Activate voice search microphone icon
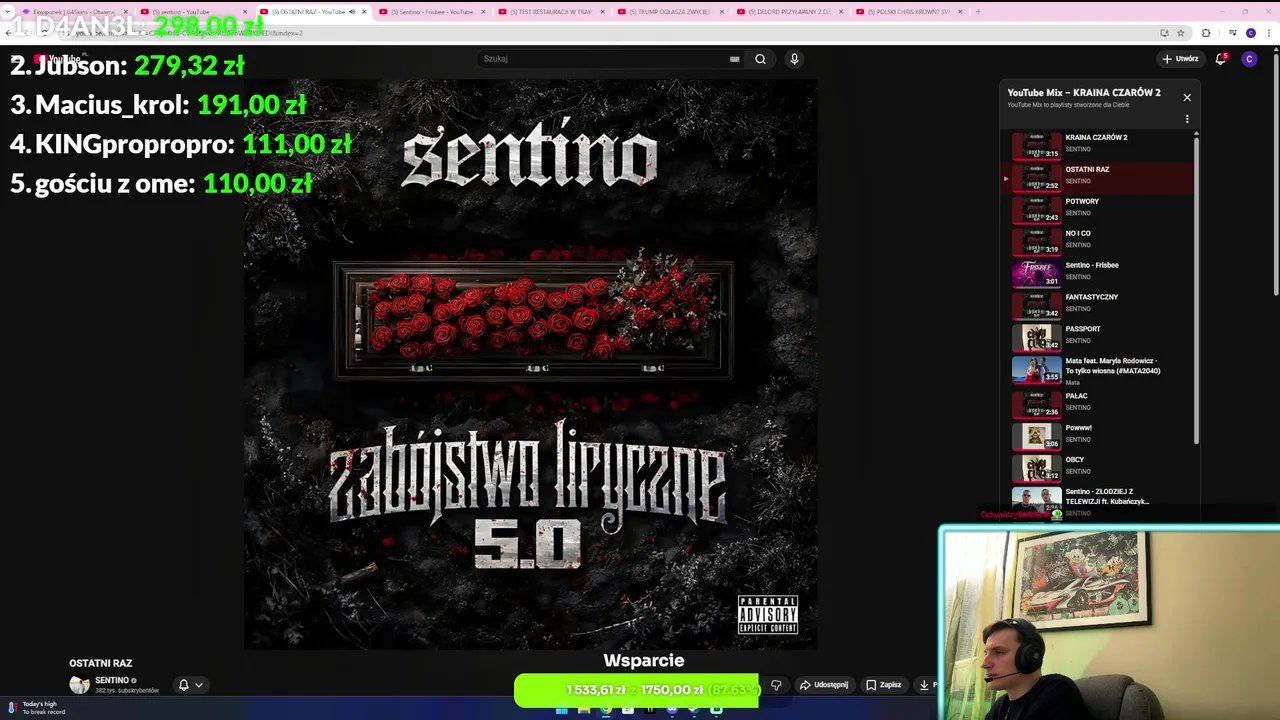The image size is (1280, 720). coord(794,59)
